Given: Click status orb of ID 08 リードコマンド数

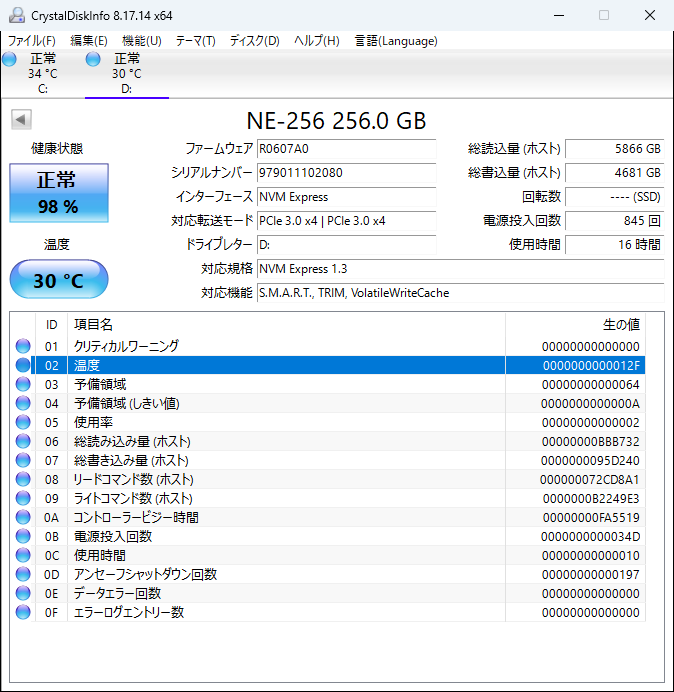Looking at the screenshot, I should 23,479.
